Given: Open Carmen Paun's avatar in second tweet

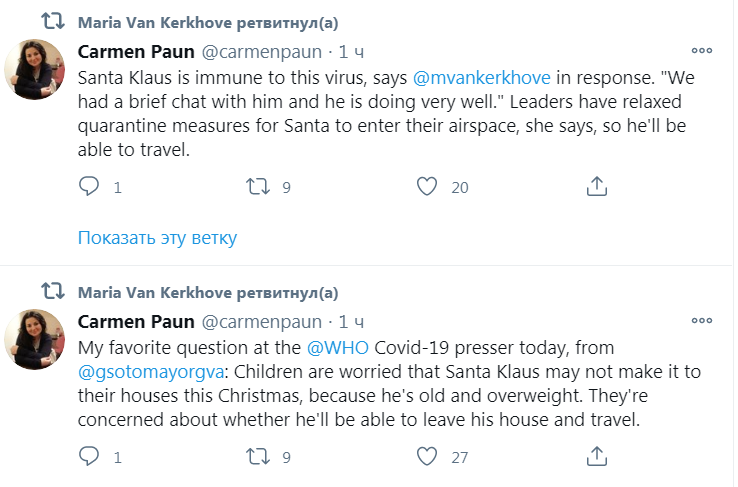Looking at the screenshot, I should [x=36, y=338].
